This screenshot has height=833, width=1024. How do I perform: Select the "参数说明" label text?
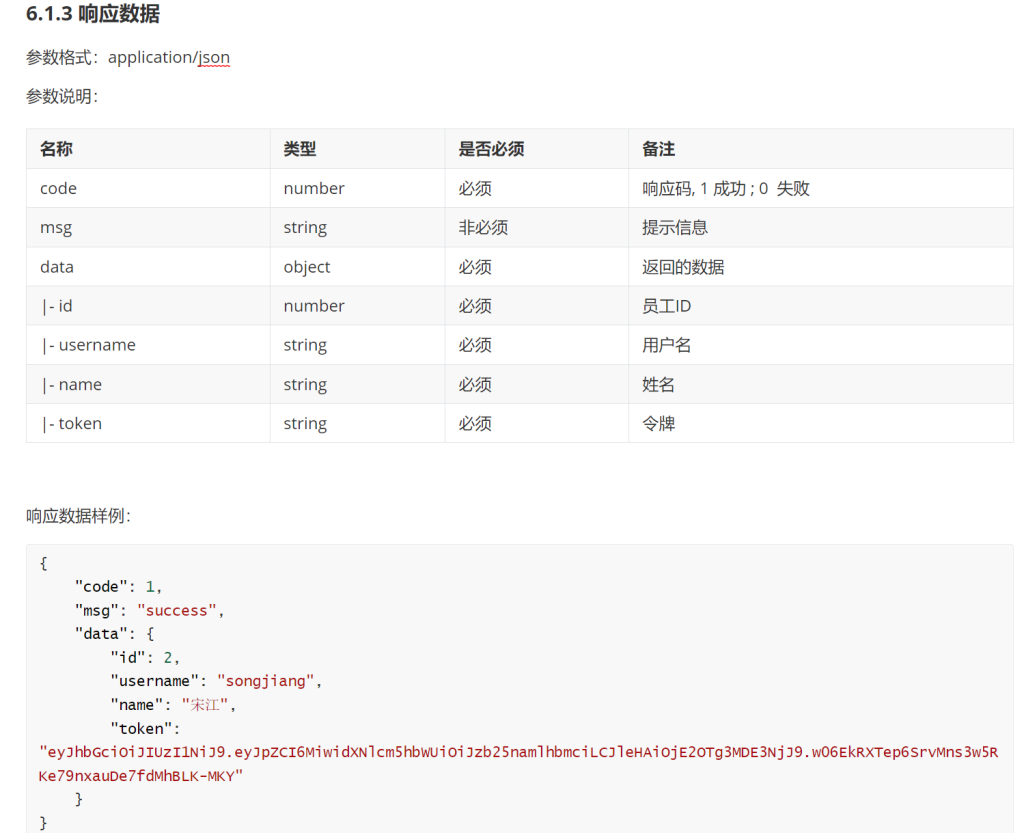click(x=61, y=97)
